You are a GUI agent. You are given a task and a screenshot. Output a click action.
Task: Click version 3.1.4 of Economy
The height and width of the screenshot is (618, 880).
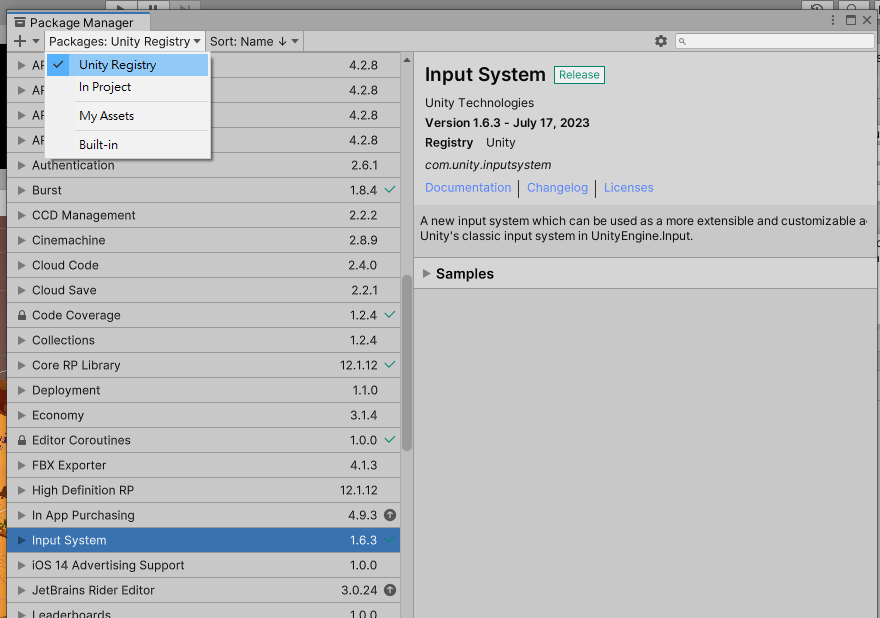coord(364,415)
